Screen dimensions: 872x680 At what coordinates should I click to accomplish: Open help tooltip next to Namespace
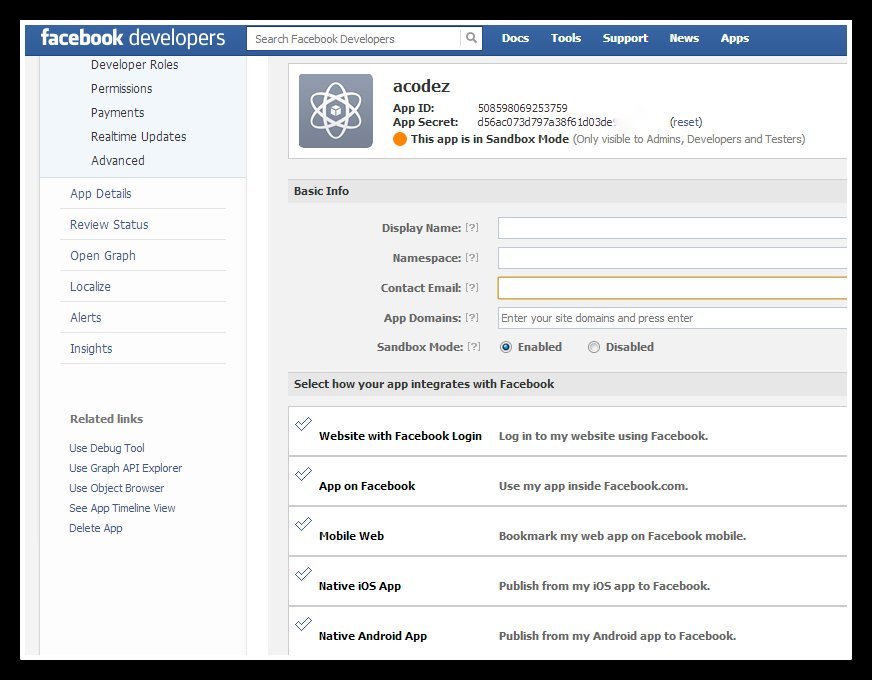point(472,257)
